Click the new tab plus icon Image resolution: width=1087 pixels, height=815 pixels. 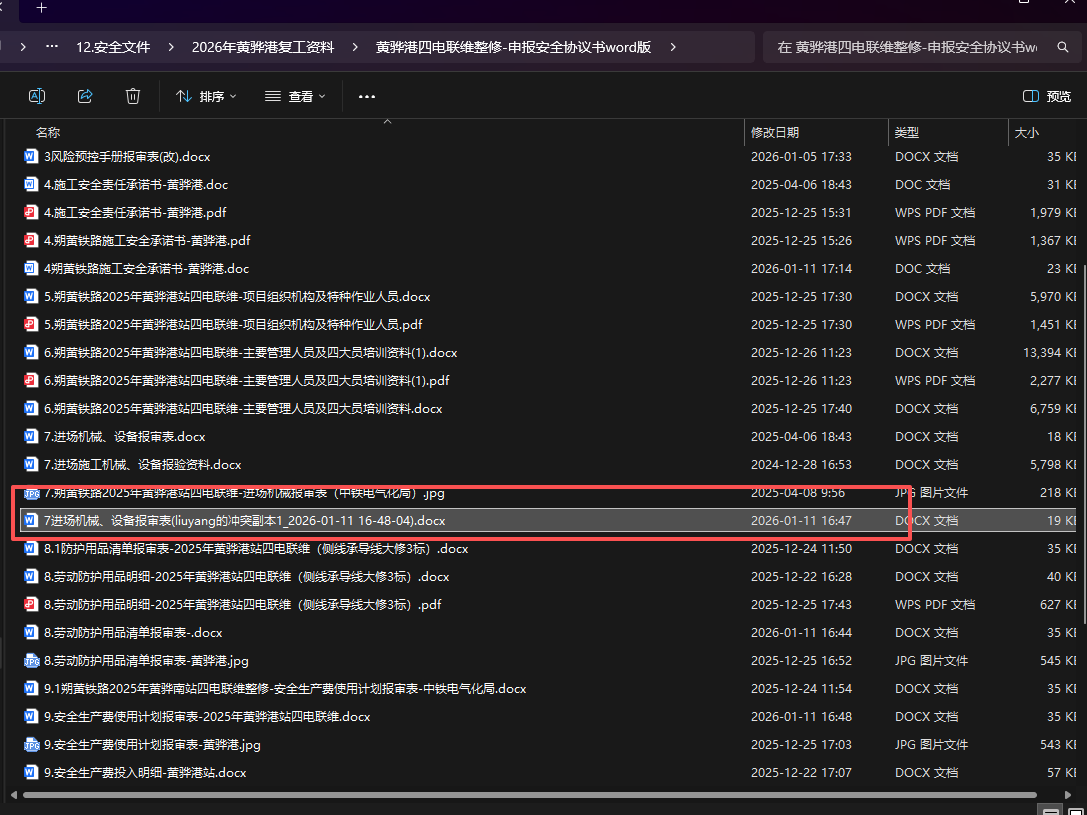coord(41,8)
